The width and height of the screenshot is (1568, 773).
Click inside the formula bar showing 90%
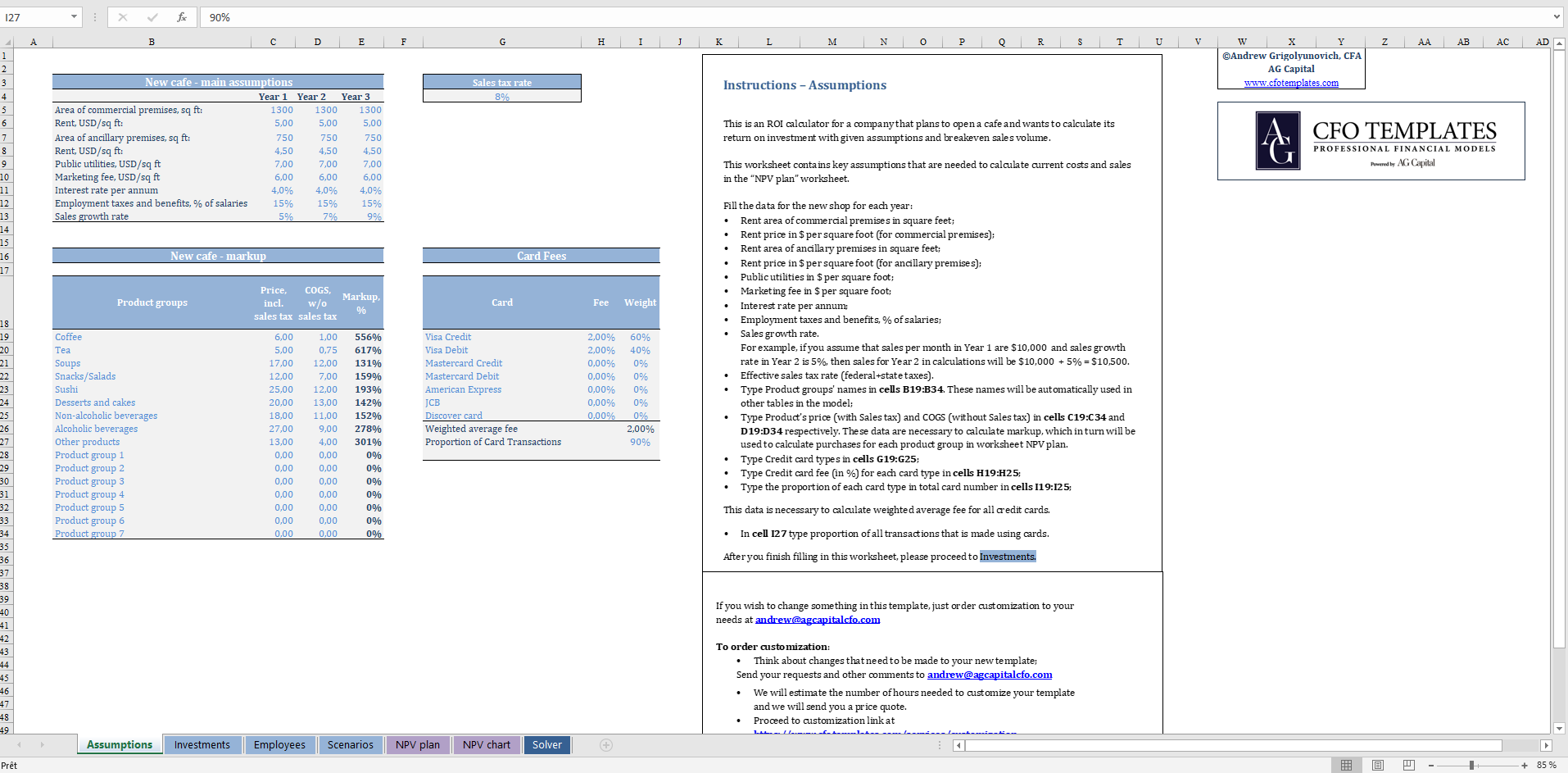coord(872,17)
